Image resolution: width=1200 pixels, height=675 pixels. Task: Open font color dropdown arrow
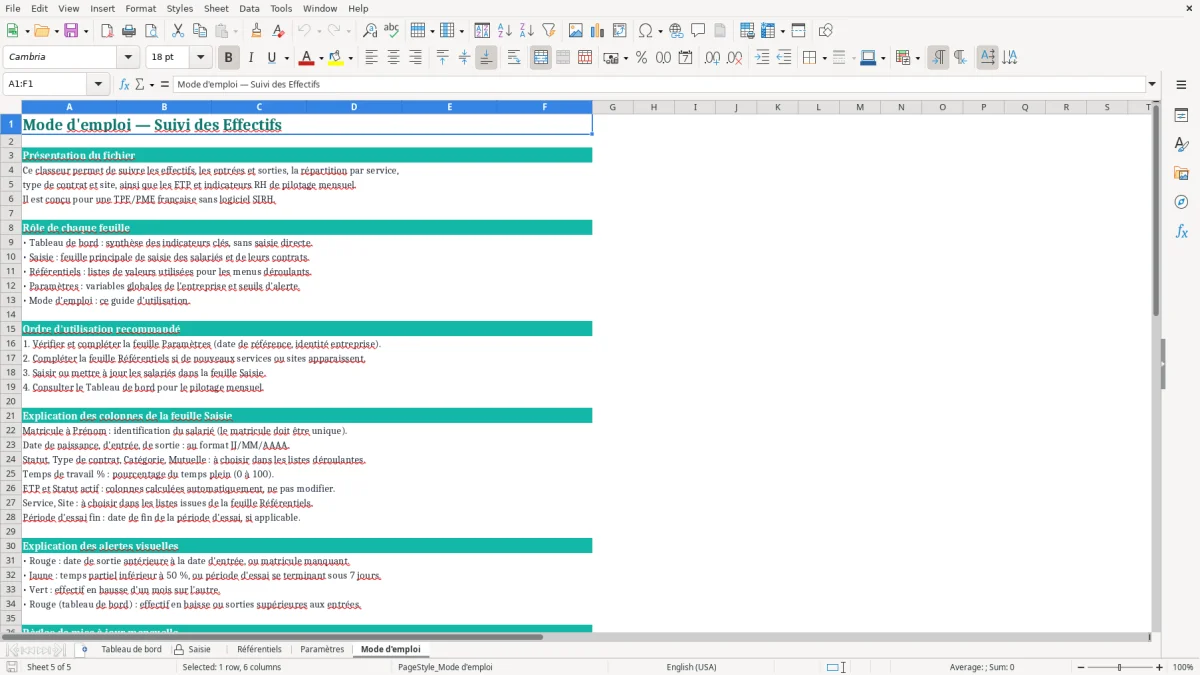pyautogui.click(x=321, y=58)
